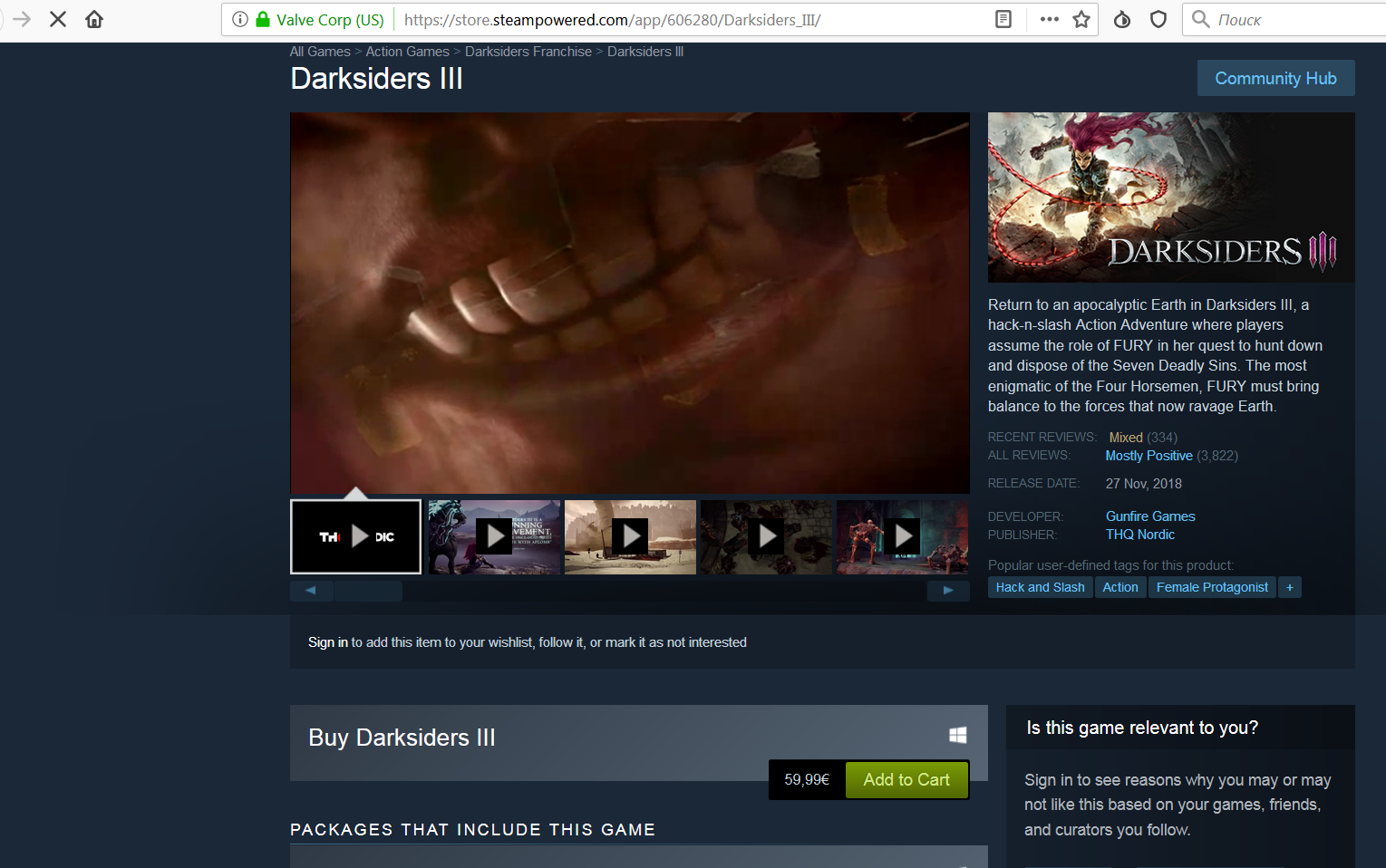Click the Darksiders III cover art
Viewport: 1386px width, 868px height.
click(x=1171, y=198)
